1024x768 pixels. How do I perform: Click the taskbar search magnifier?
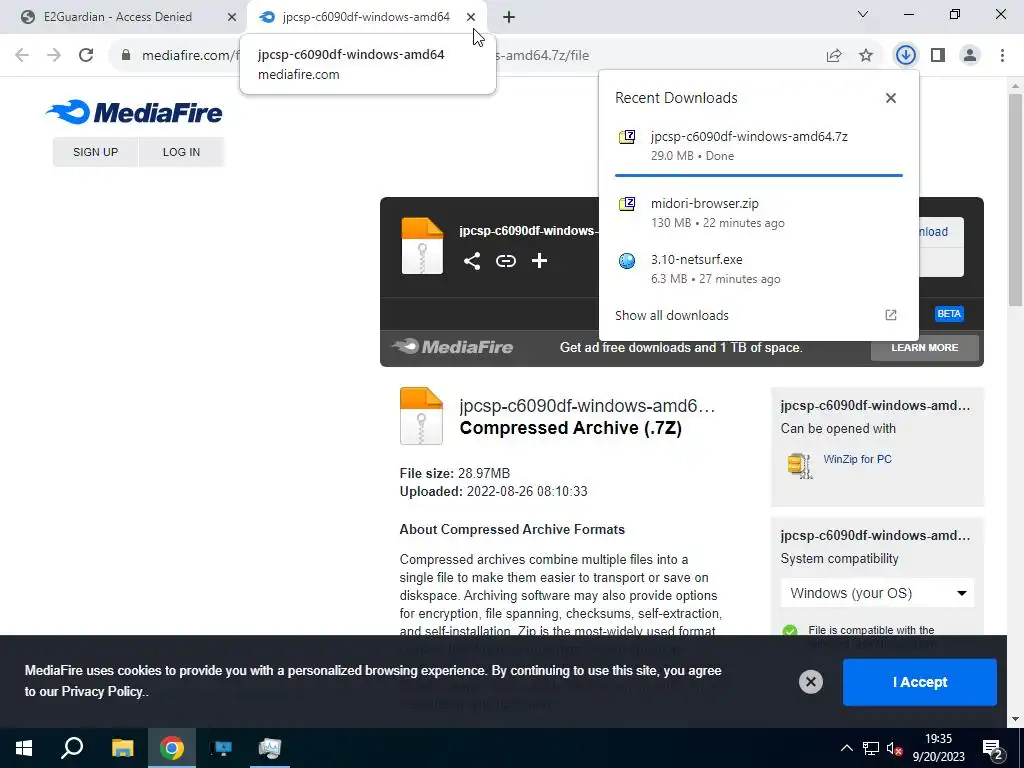click(x=72, y=748)
